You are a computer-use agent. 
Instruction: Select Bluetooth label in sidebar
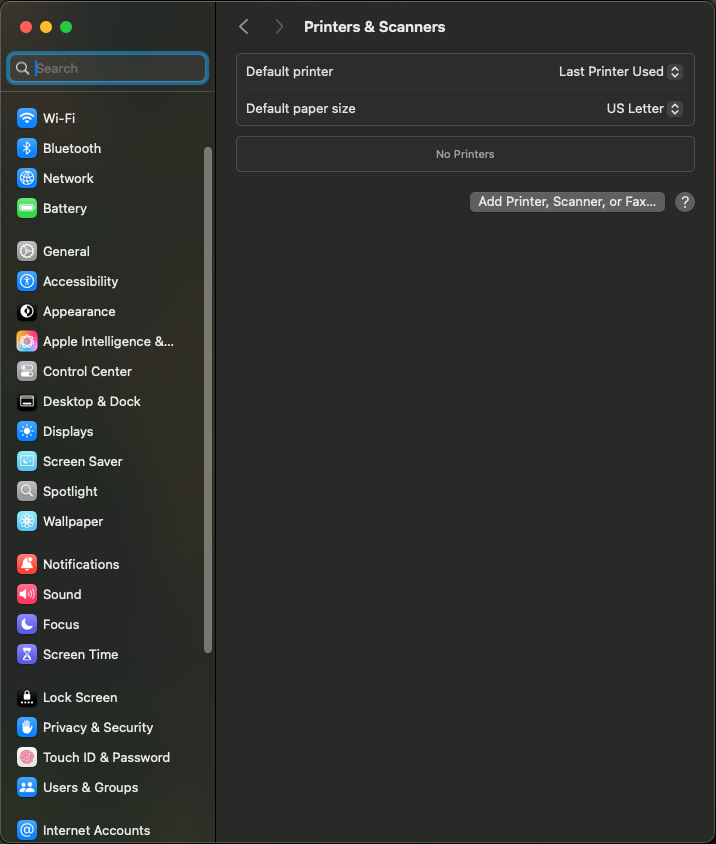point(72,148)
